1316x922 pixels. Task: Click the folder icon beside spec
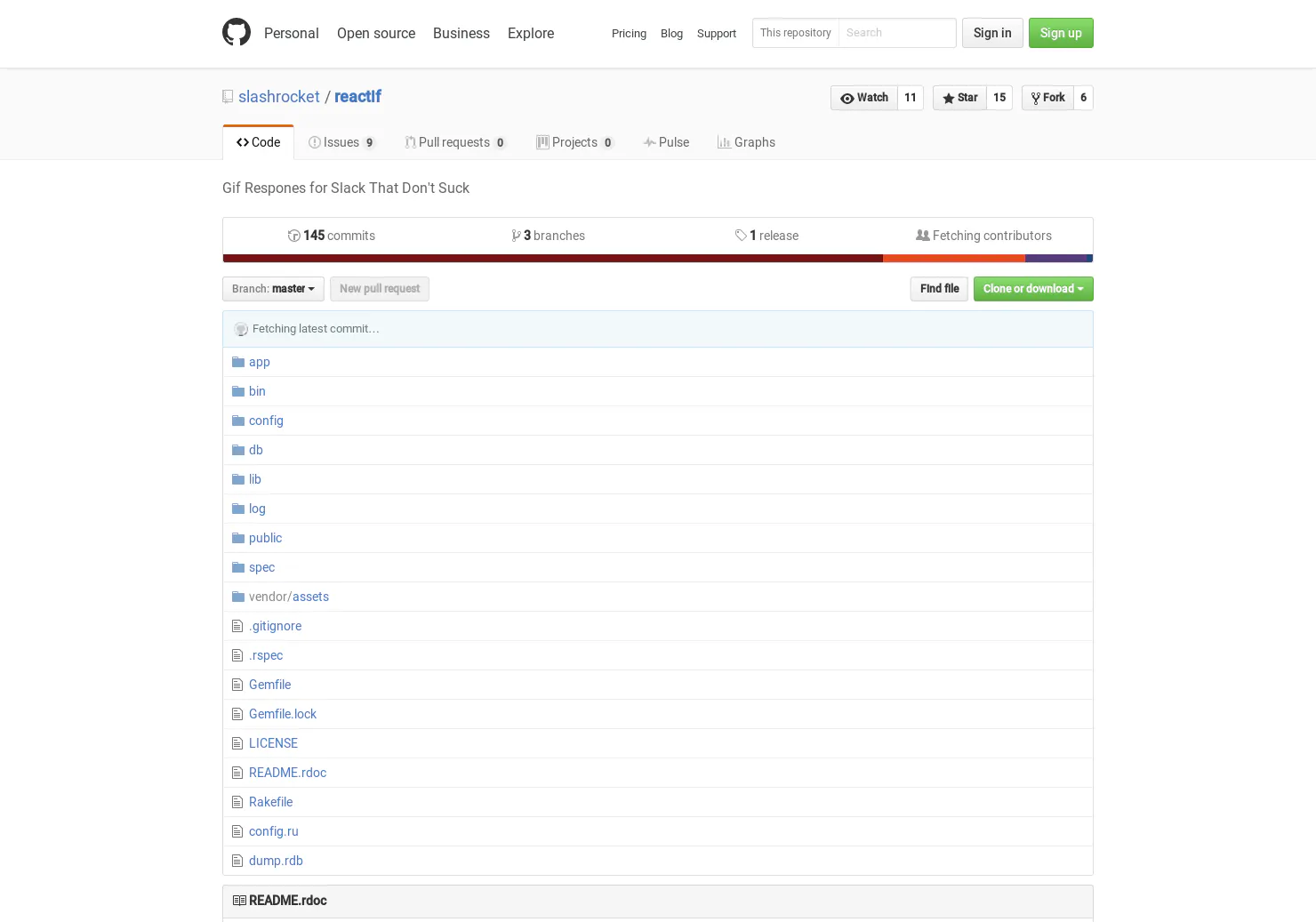click(x=238, y=567)
